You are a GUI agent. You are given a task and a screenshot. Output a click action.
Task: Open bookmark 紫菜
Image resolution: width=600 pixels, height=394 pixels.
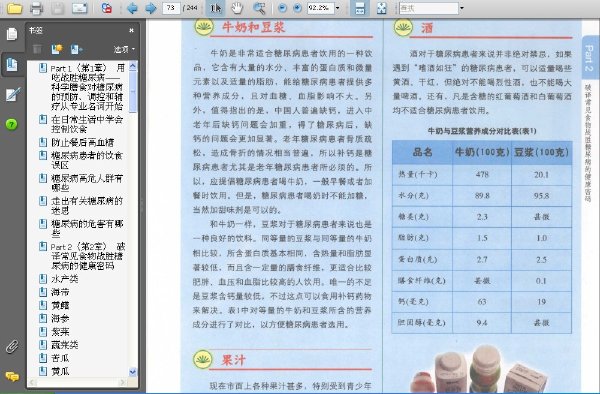click(x=60, y=332)
